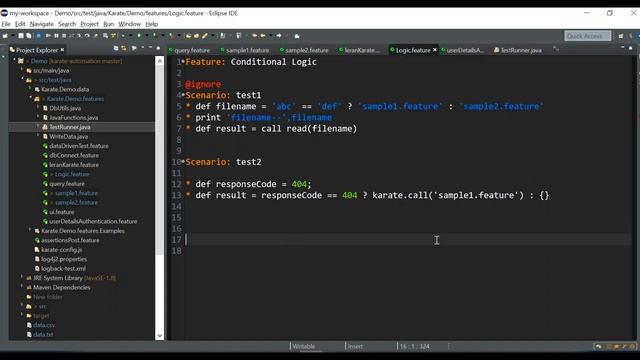The height and width of the screenshot is (360, 640).
Task: Select JavaFunctions.java in the tree
Action: (73, 118)
